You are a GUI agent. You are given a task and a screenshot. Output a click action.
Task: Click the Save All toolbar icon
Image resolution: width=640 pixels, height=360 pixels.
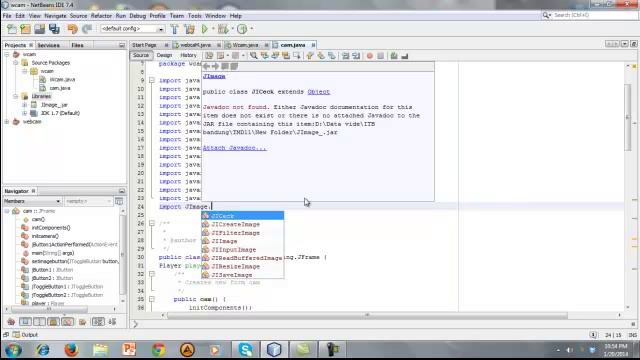pos(54,29)
